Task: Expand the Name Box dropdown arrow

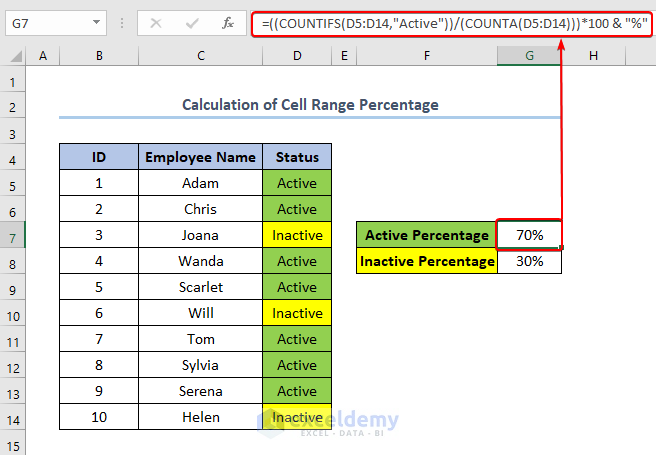Action: 96,22
